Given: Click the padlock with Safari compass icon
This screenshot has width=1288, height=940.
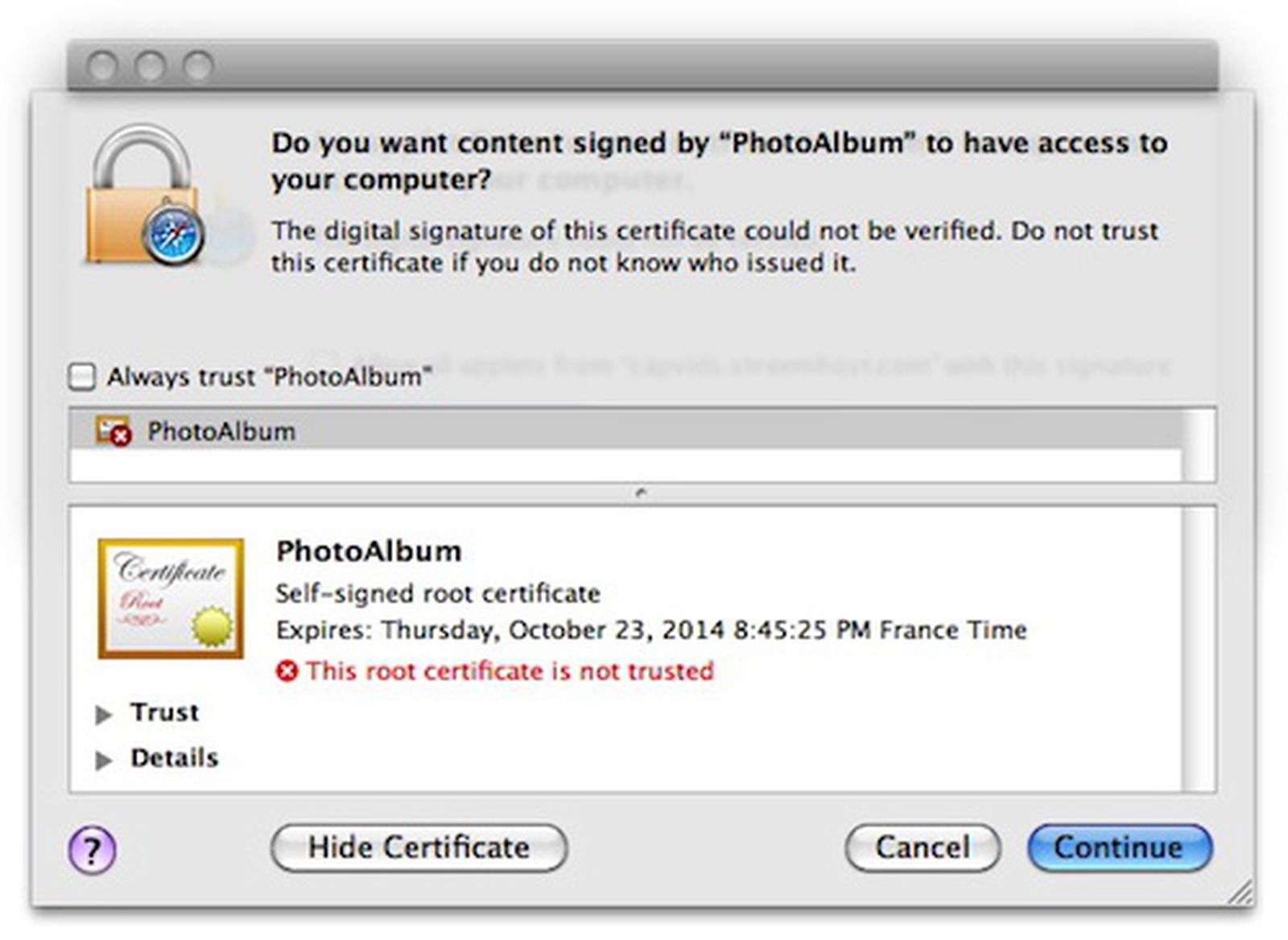Looking at the screenshot, I should (145, 196).
